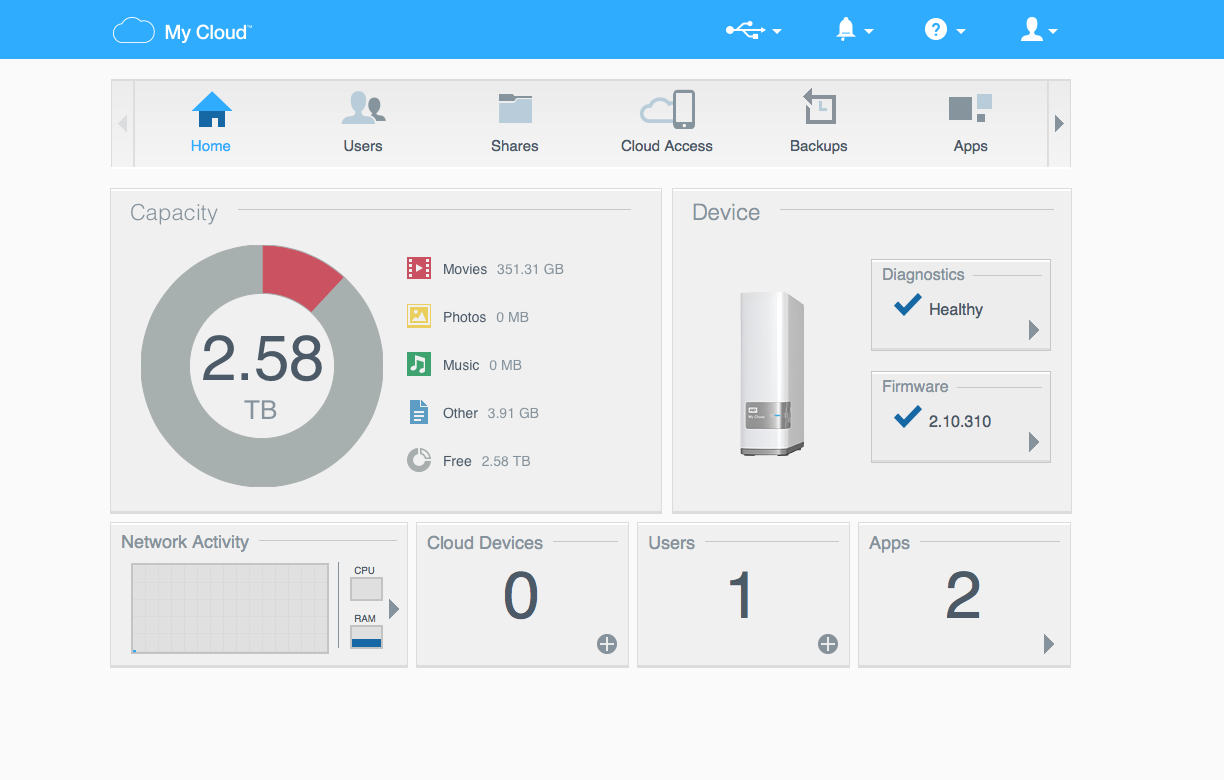Click the My Cloud device image
Viewport: 1224px width, 780px height.
point(772,374)
